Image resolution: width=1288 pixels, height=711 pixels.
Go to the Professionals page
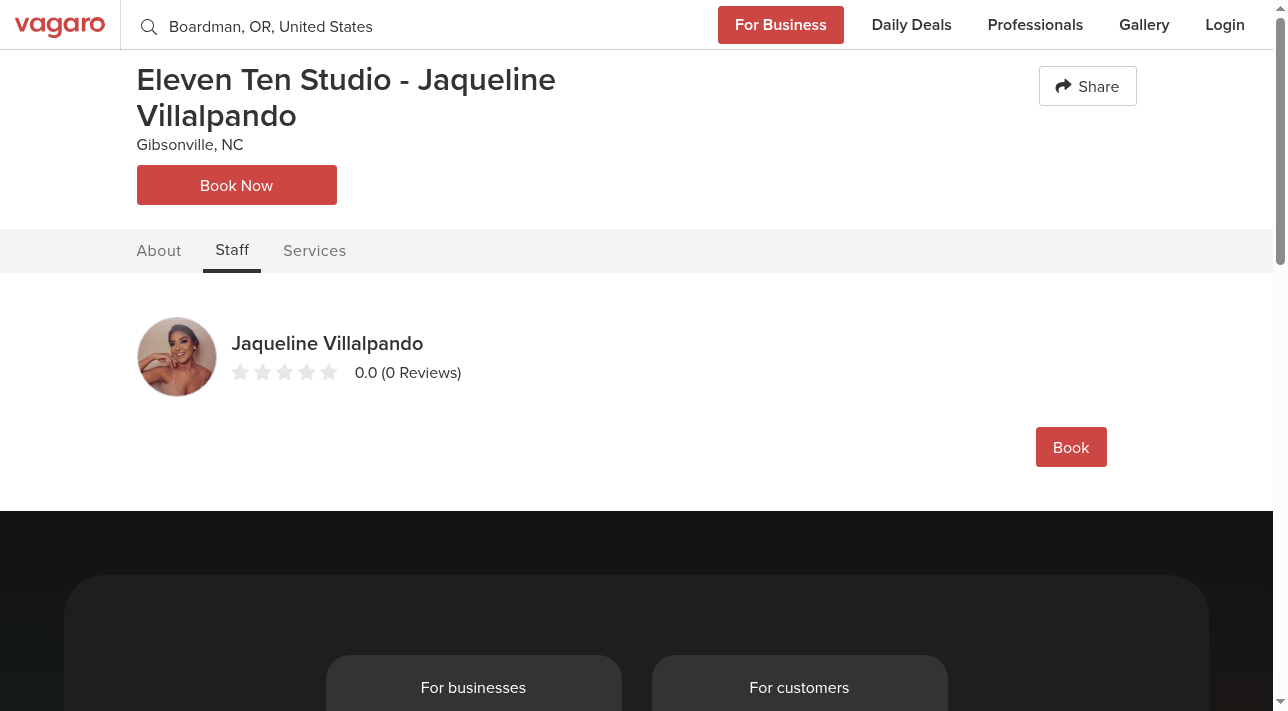1035,25
